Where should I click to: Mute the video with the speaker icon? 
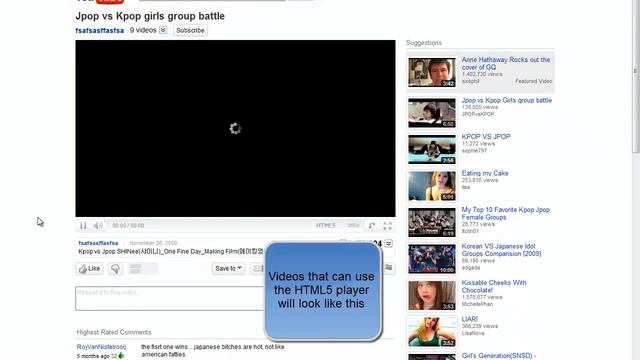point(98,225)
